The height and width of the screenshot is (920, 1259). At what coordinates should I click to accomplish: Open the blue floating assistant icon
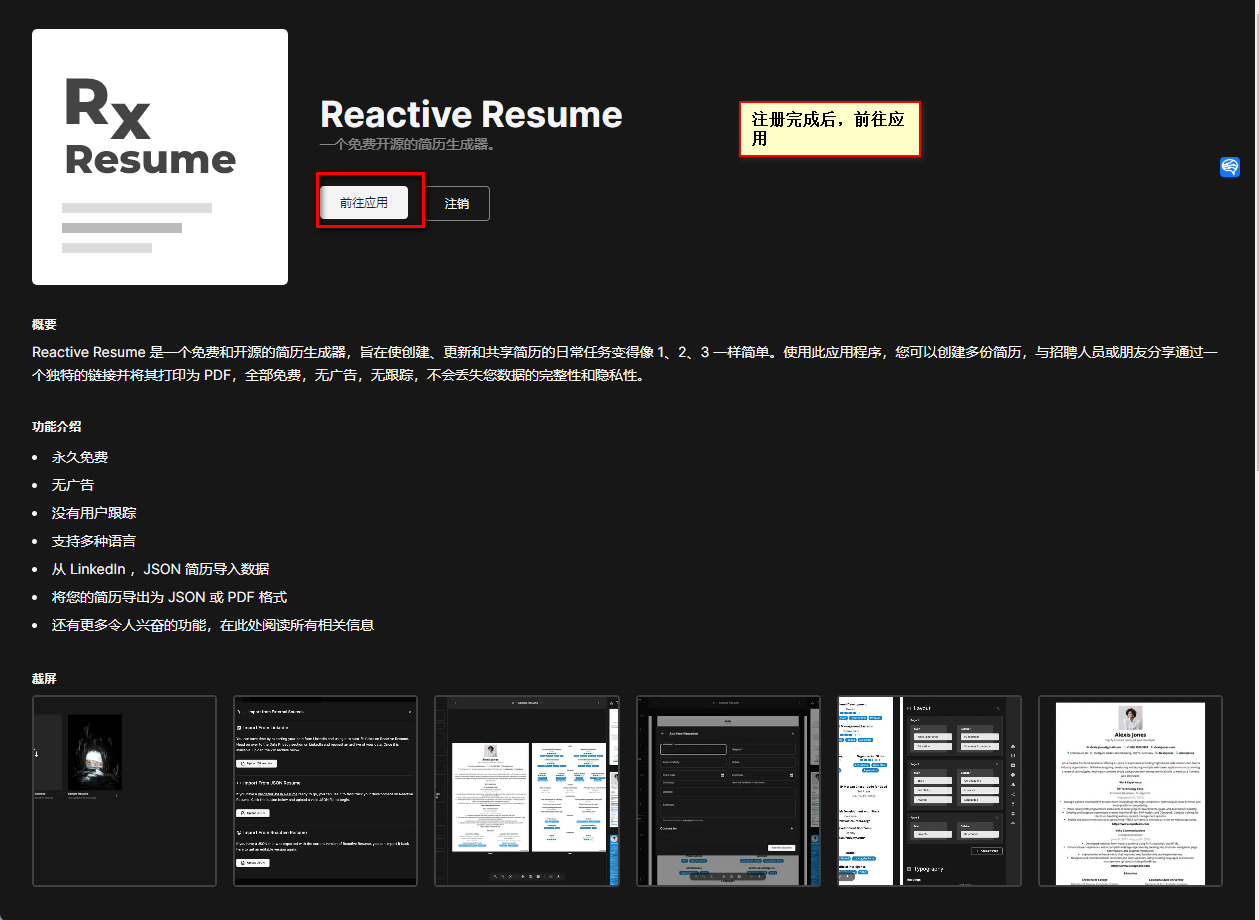(1230, 167)
